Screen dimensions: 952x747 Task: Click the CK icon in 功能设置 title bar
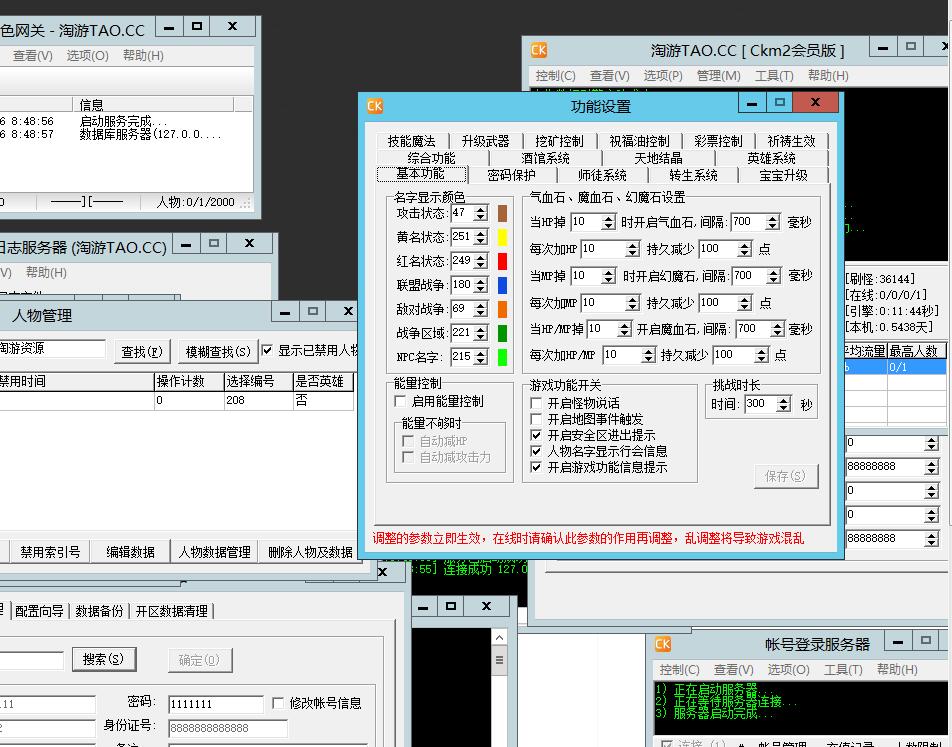point(375,106)
